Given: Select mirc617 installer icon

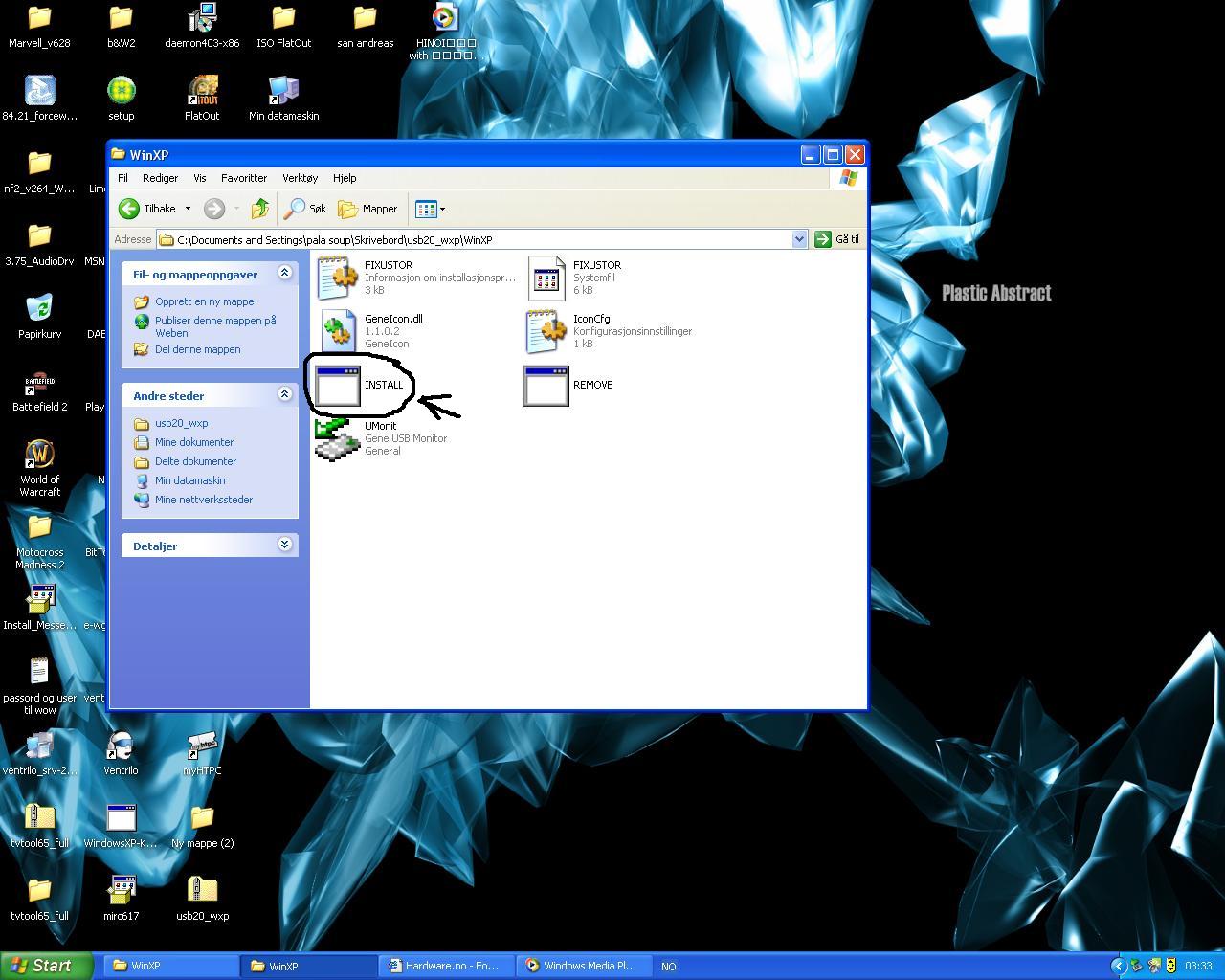Looking at the screenshot, I should click(x=121, y=899).
